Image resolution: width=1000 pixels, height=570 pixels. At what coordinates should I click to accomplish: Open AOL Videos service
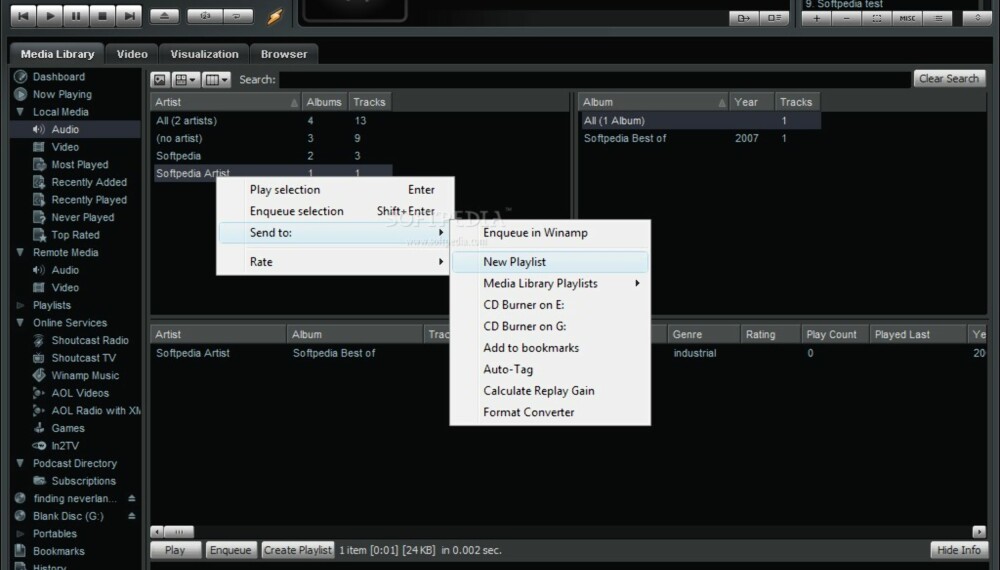[x=80, y=393]
